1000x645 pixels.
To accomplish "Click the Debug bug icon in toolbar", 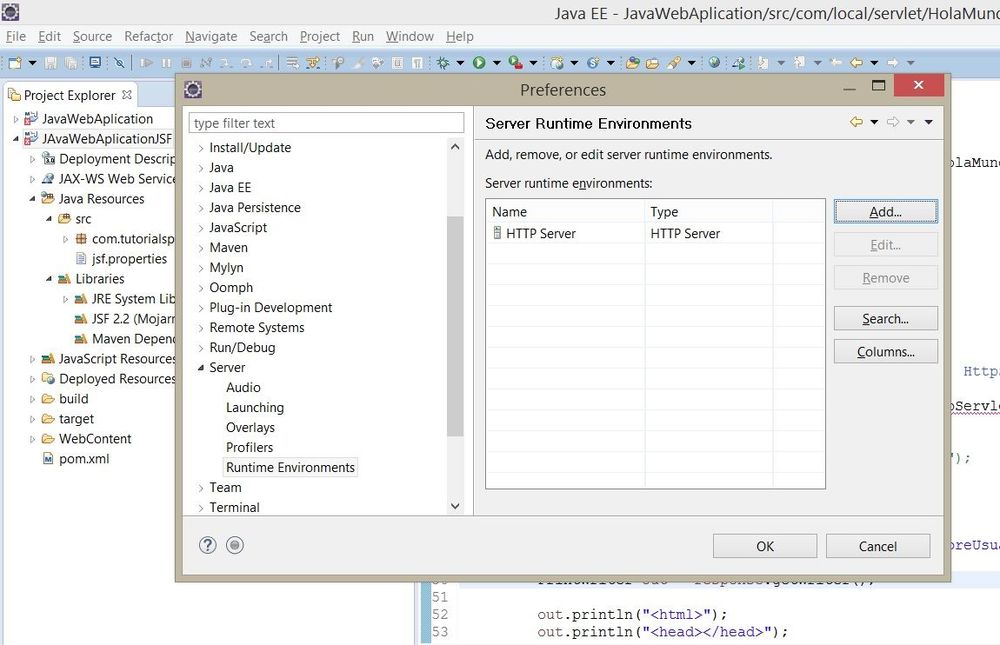I will point(444,62).
